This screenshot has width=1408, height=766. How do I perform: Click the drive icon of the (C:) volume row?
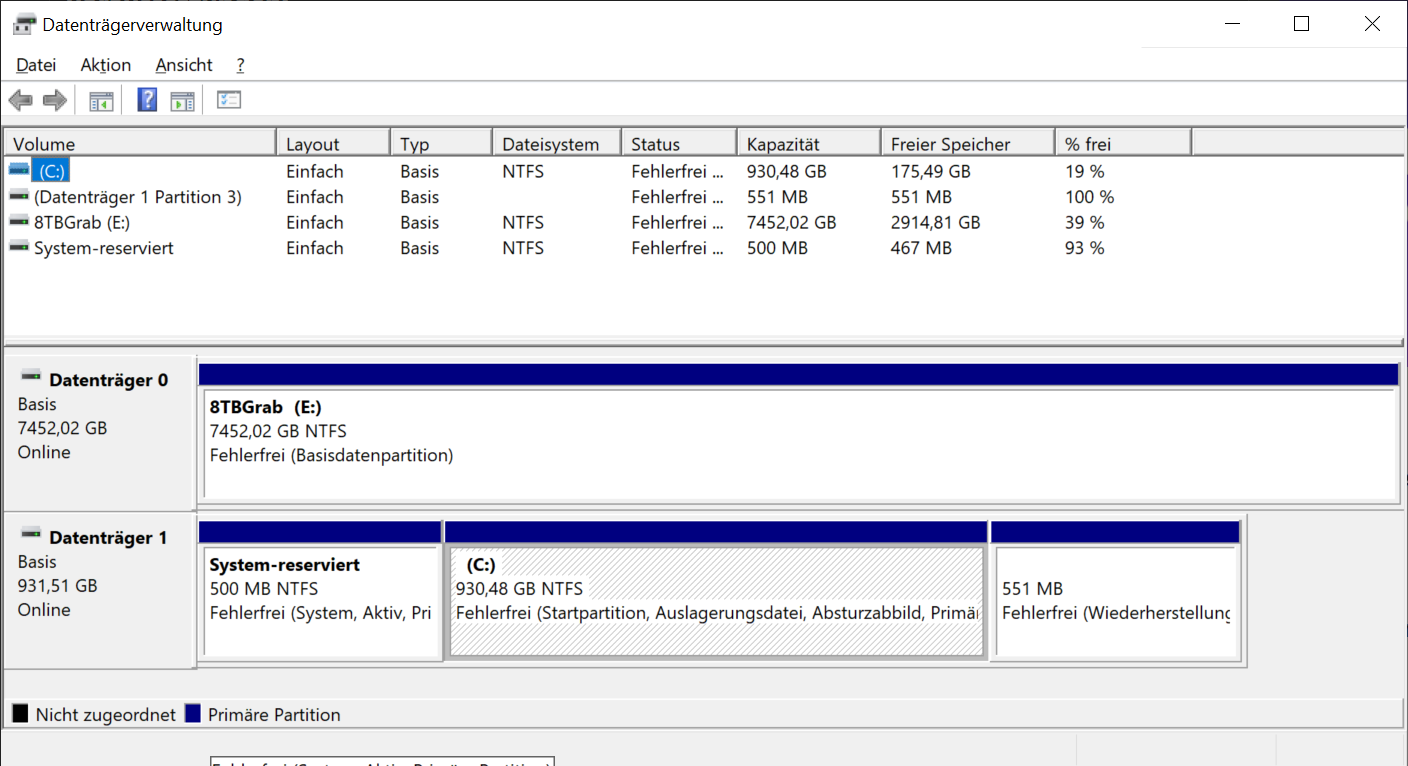(19, 171)
